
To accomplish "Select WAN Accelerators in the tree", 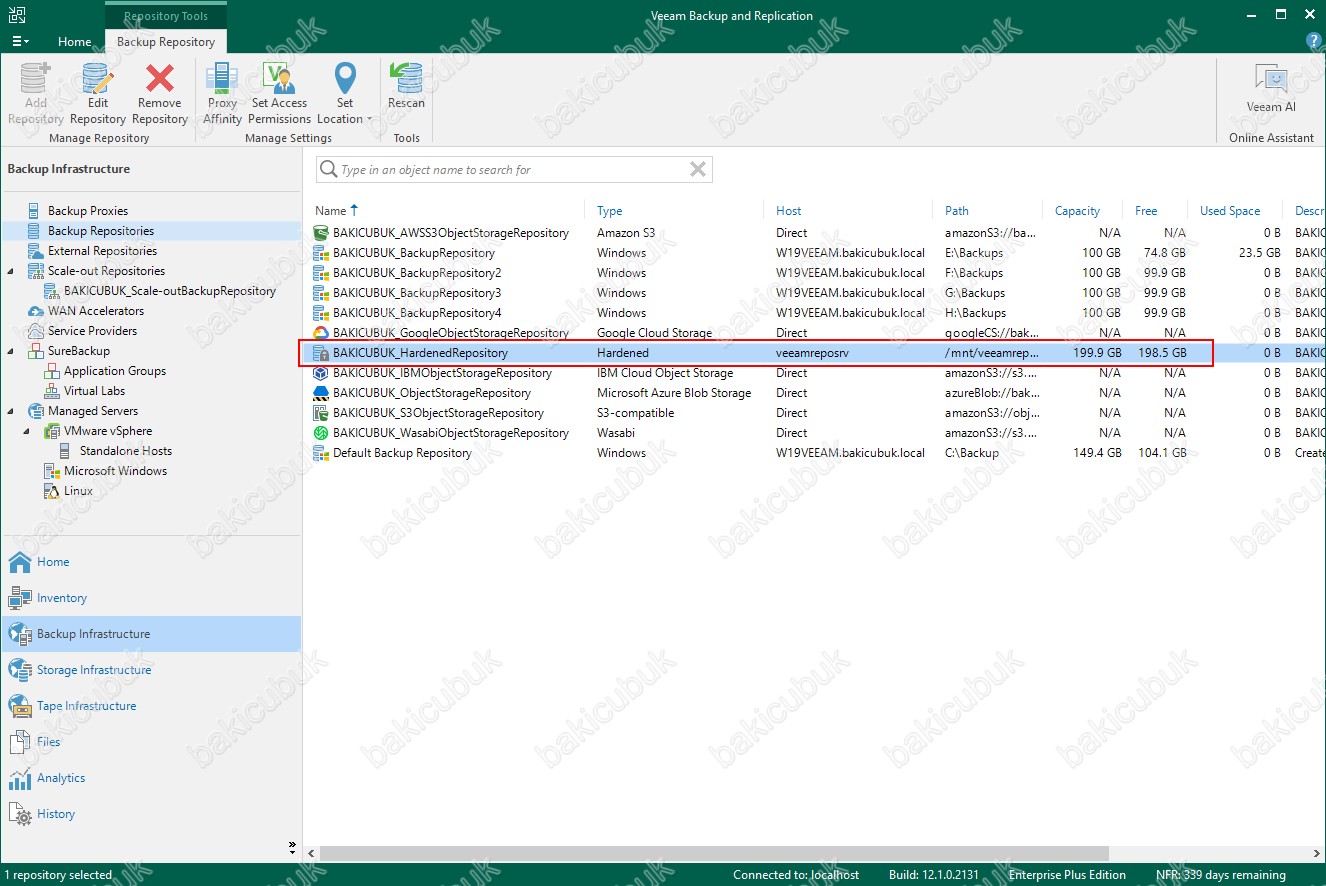I will [96, 311].
